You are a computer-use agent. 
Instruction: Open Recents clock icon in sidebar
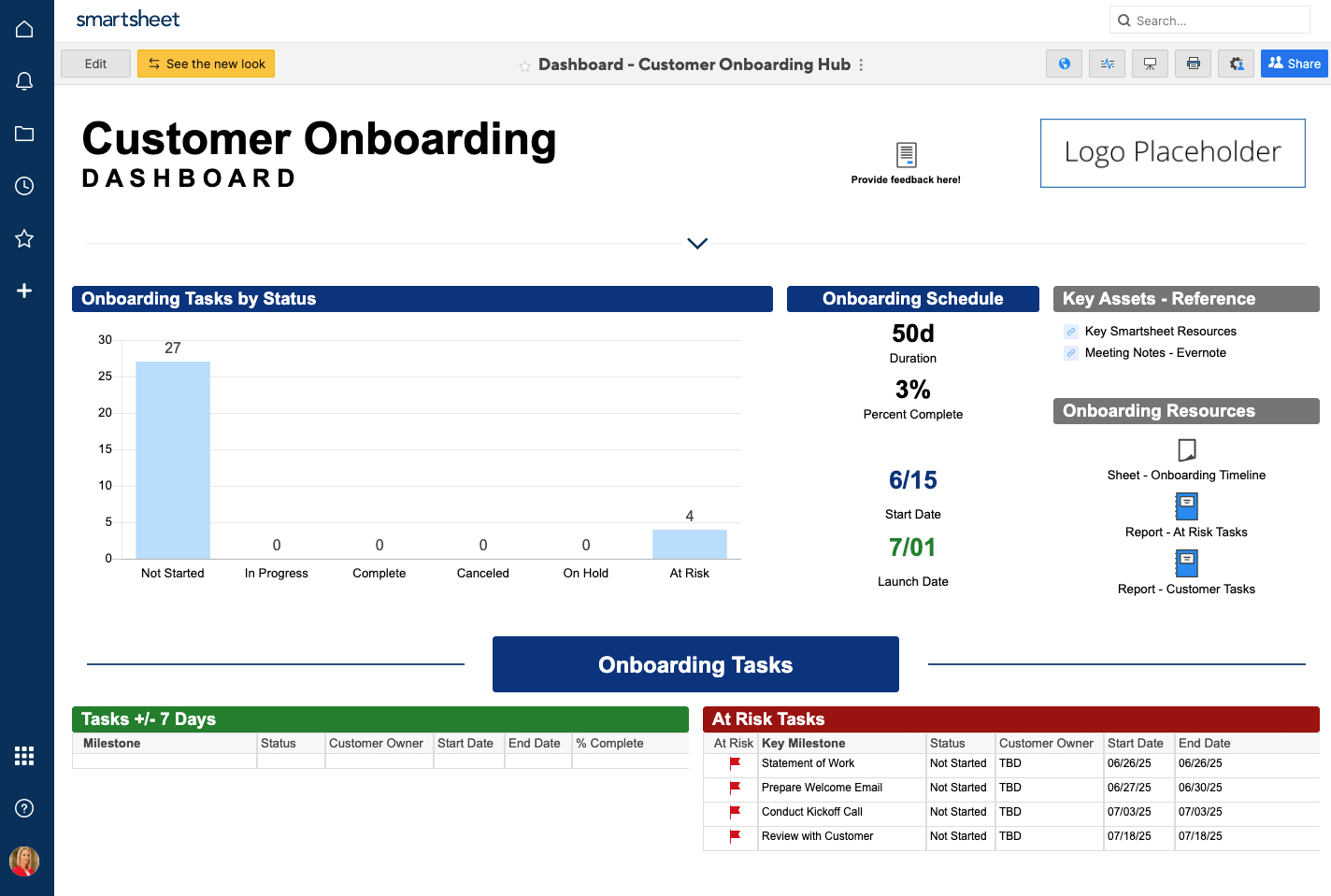tap(24, 186)
